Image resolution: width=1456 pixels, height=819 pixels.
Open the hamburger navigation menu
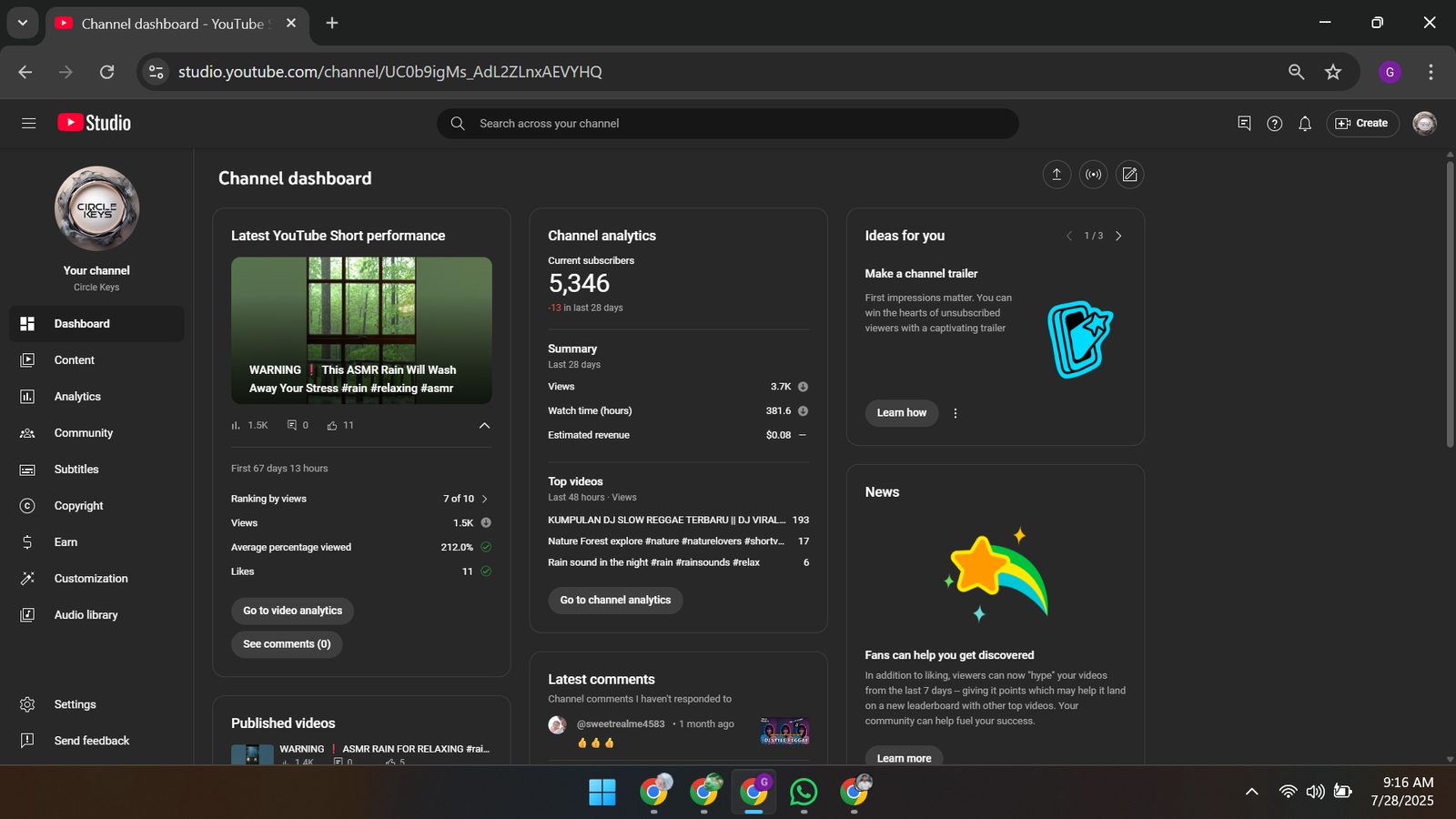coord(28,123)
